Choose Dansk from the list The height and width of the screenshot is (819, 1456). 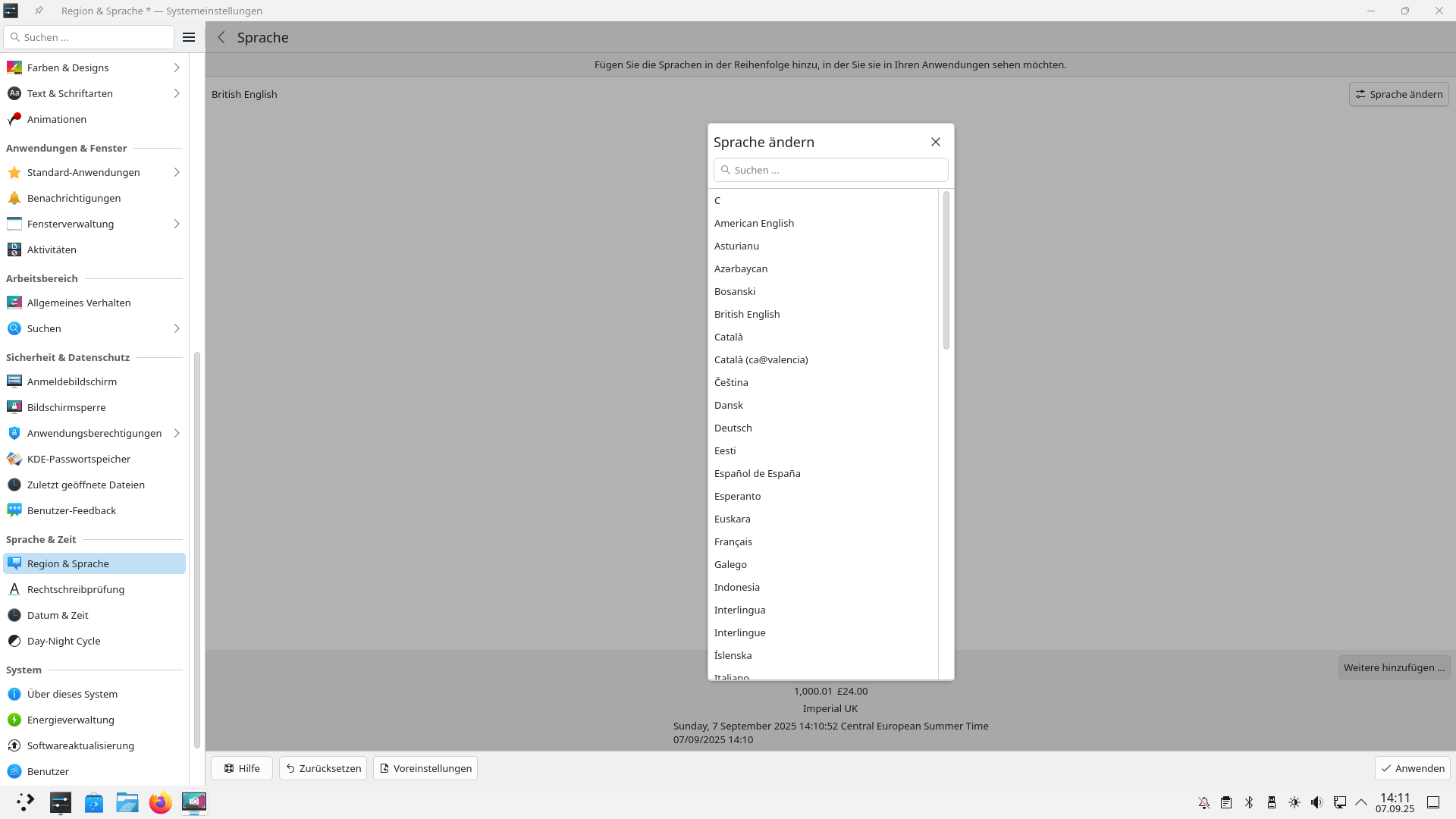pos(823,405)
